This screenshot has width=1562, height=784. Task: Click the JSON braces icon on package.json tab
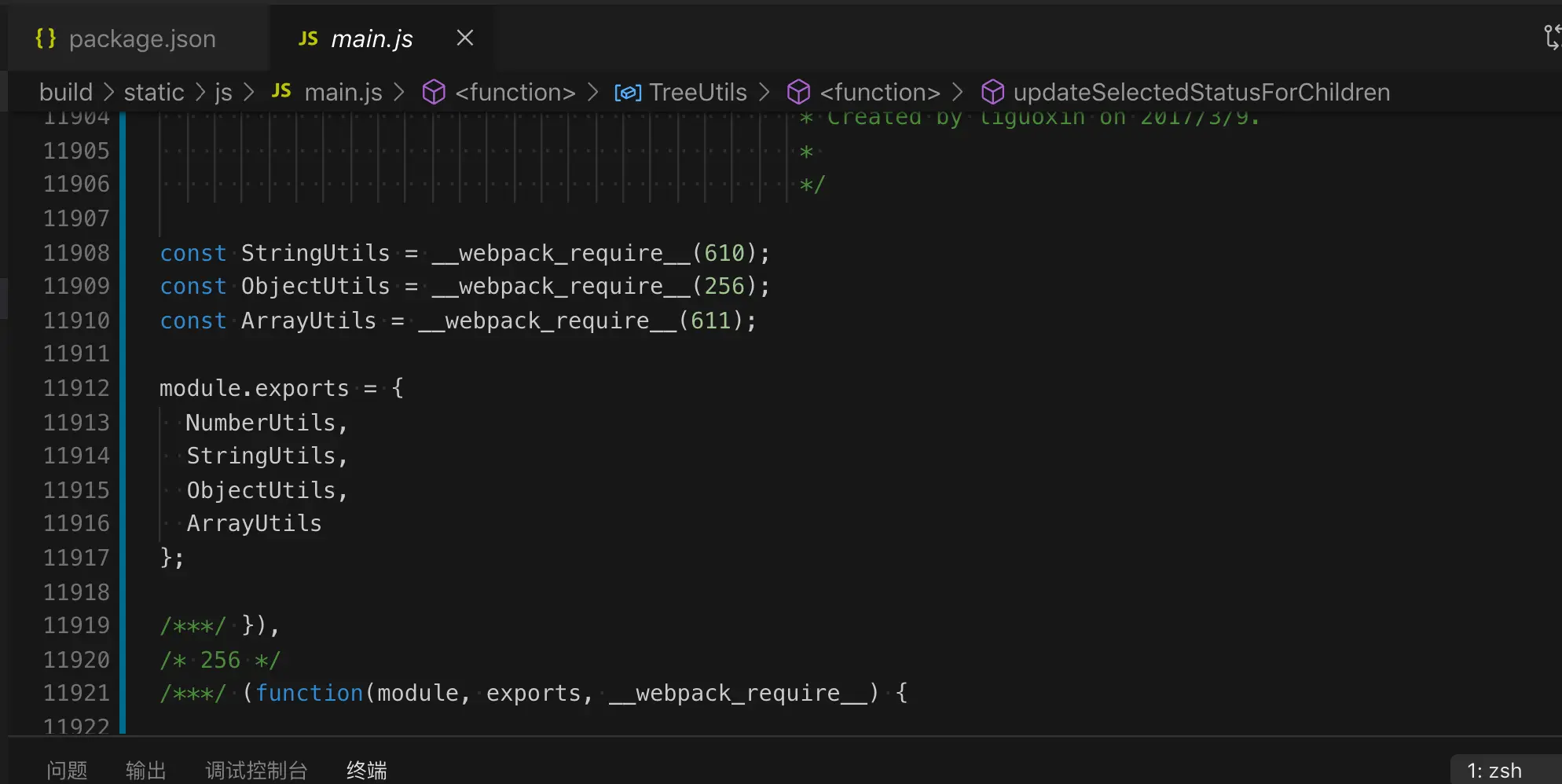(46, 38)
